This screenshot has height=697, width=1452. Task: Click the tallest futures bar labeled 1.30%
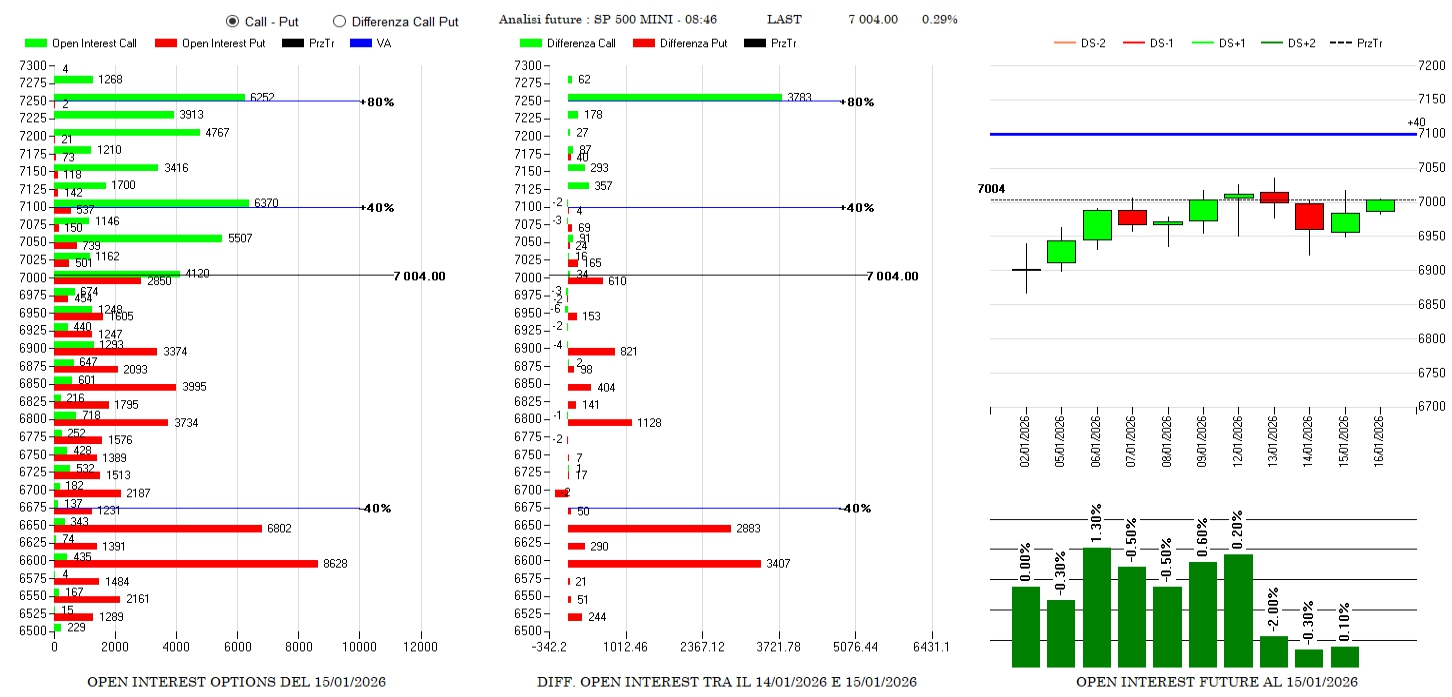pos(1097,607)
